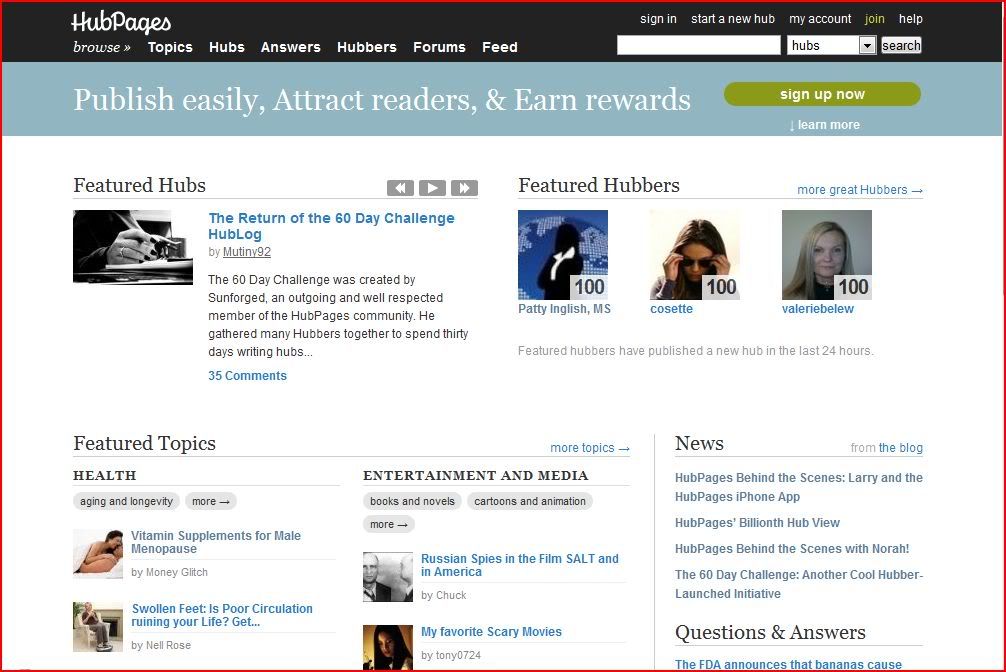
Task: Go to Answers in navigation
Action: [x=291, y=47]
